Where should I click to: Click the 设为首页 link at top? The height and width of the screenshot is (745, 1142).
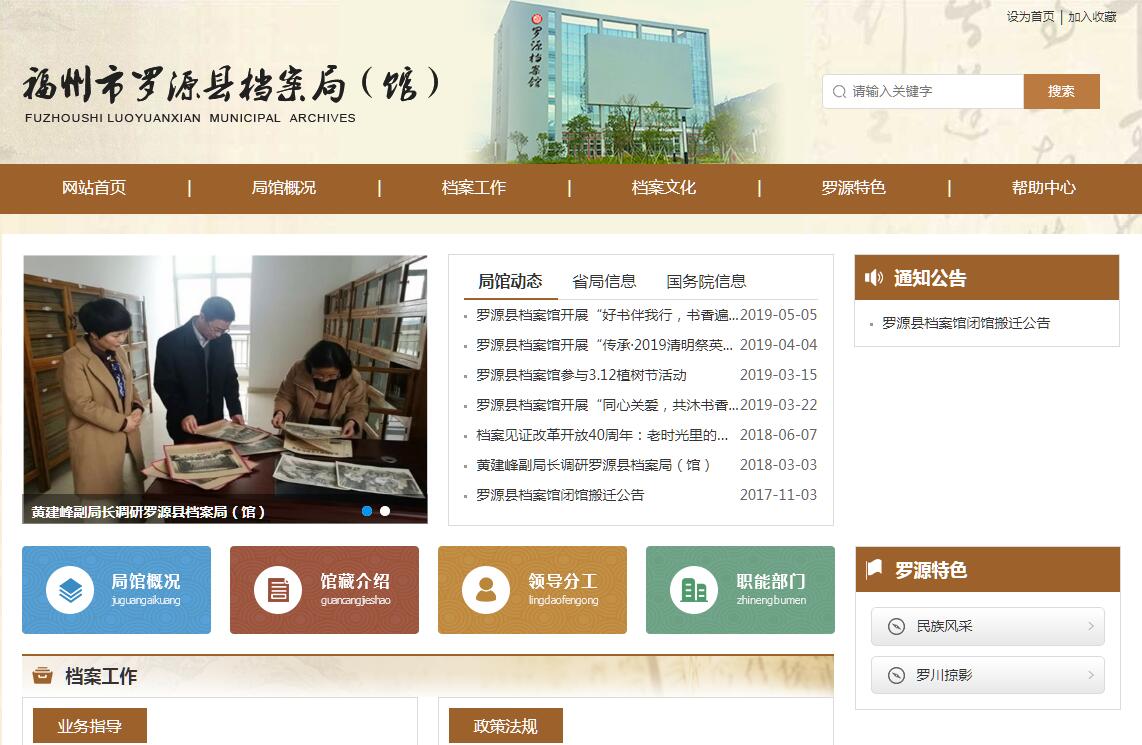point(1030,17)
